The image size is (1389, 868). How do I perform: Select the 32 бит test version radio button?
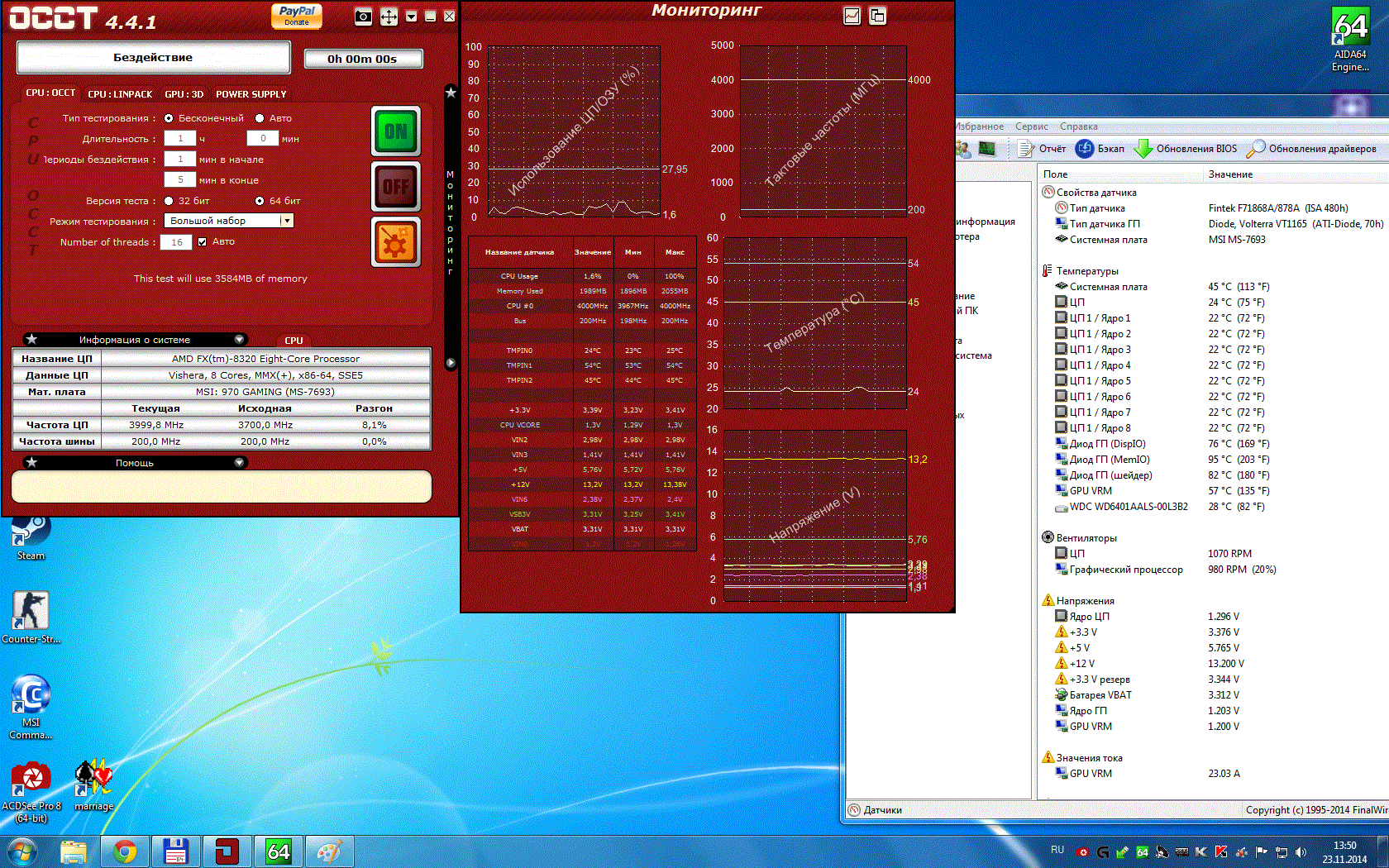click(169, 201)
